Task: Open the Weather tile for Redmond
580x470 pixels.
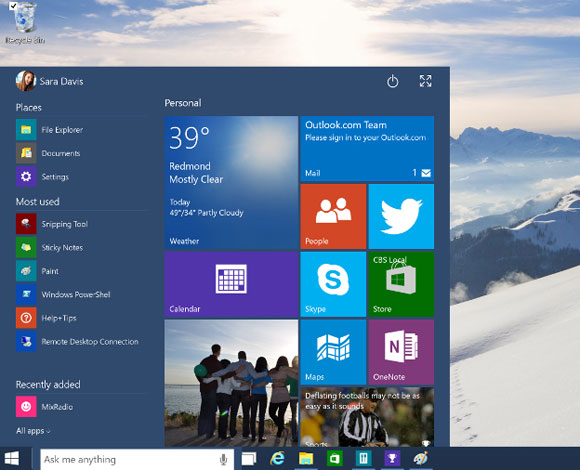Action: coord(231,182)
